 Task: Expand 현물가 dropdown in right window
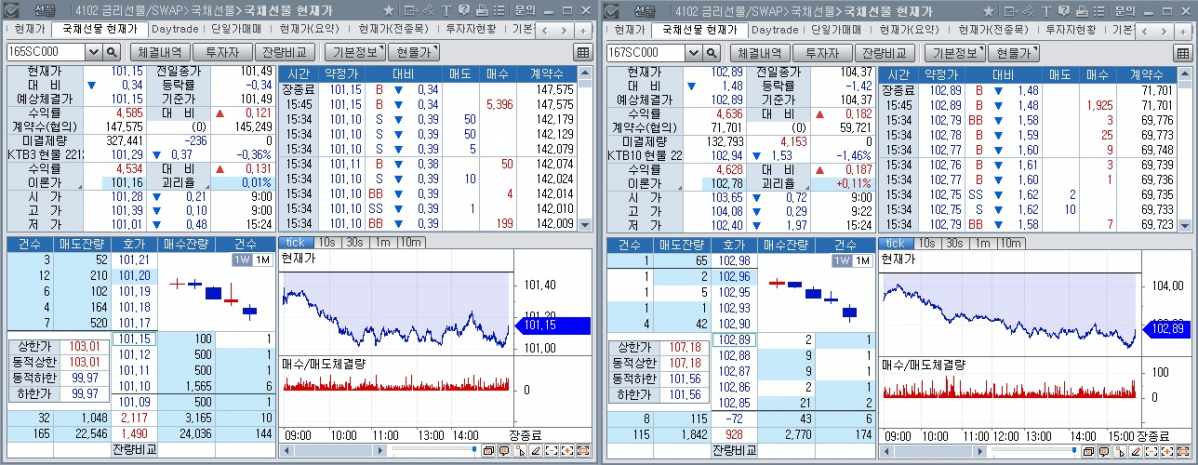click(1013, 53)
